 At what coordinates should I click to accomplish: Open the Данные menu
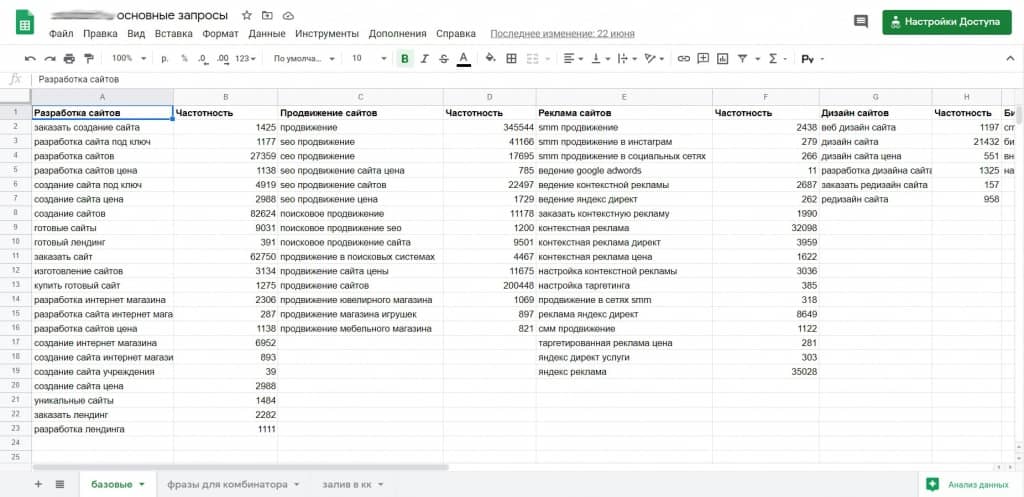coord(267,33)
